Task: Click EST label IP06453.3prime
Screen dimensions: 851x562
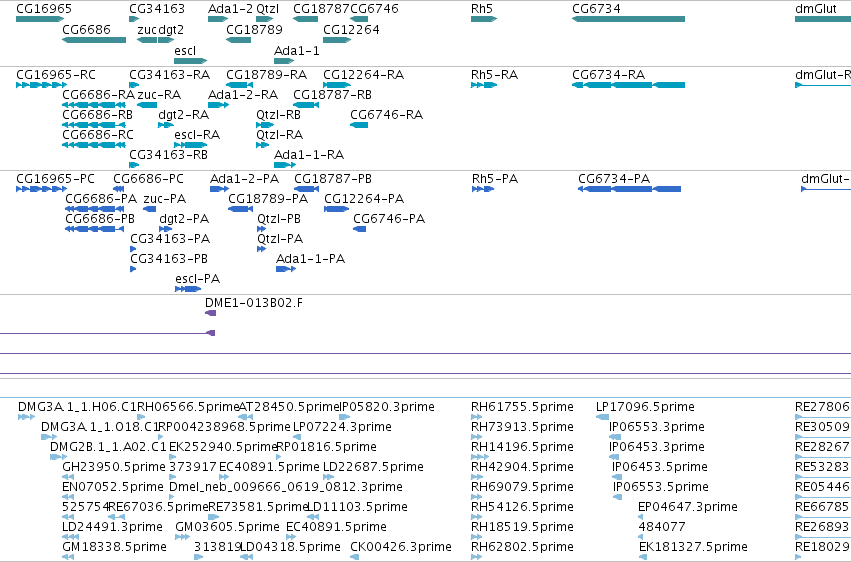Action: pyautogui.click(x=657, y=447)
